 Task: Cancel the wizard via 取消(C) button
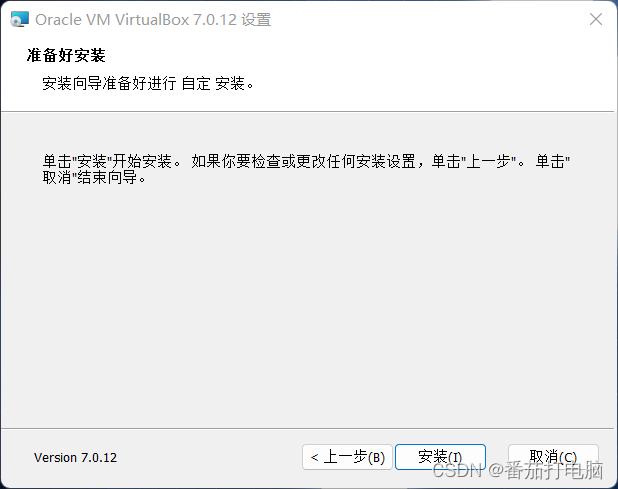(x=553, y=457)
